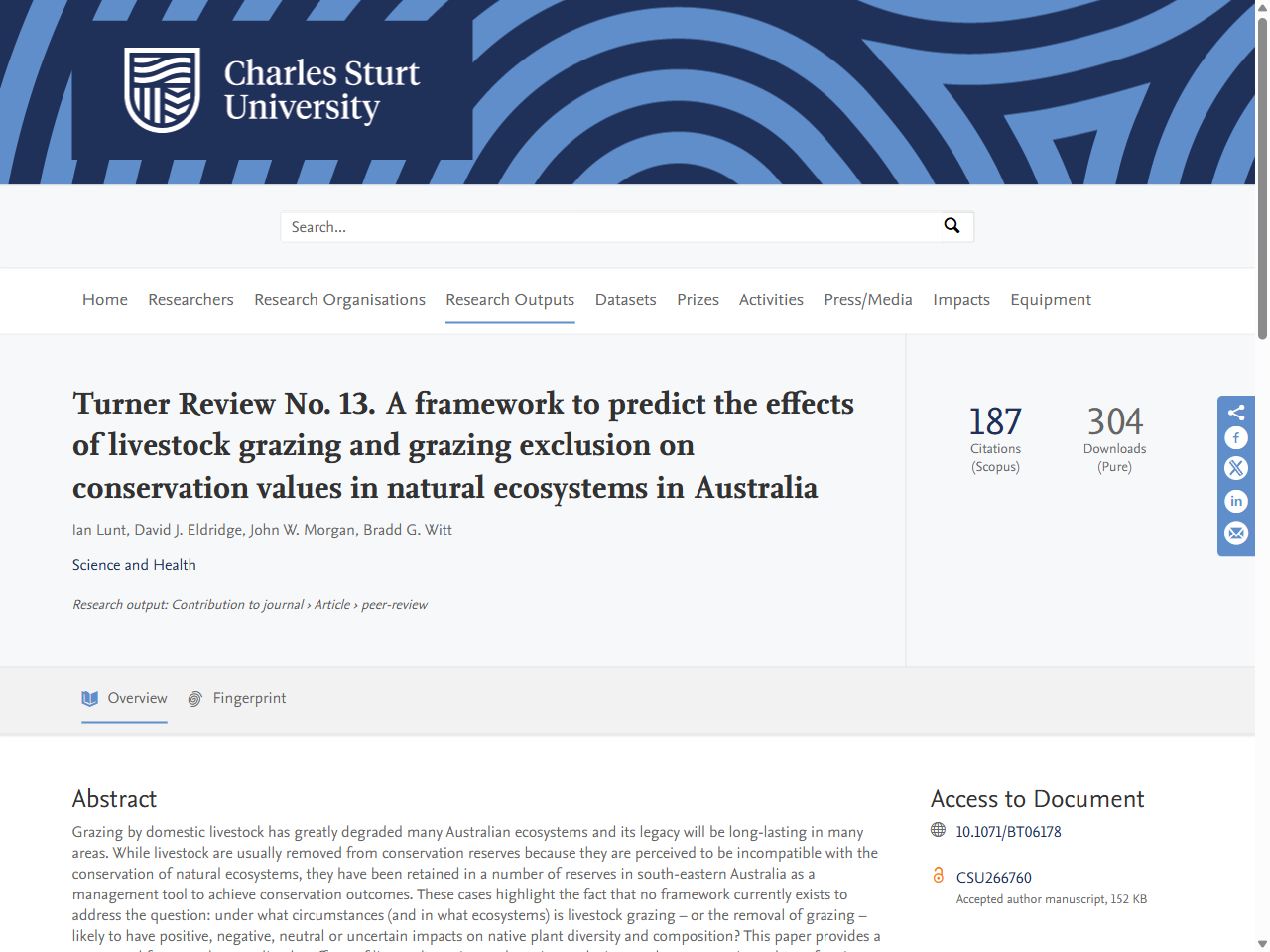This screenshot has height=952, width=1270.
Task: Go to Press/Media
Action: tap(867, 299)
